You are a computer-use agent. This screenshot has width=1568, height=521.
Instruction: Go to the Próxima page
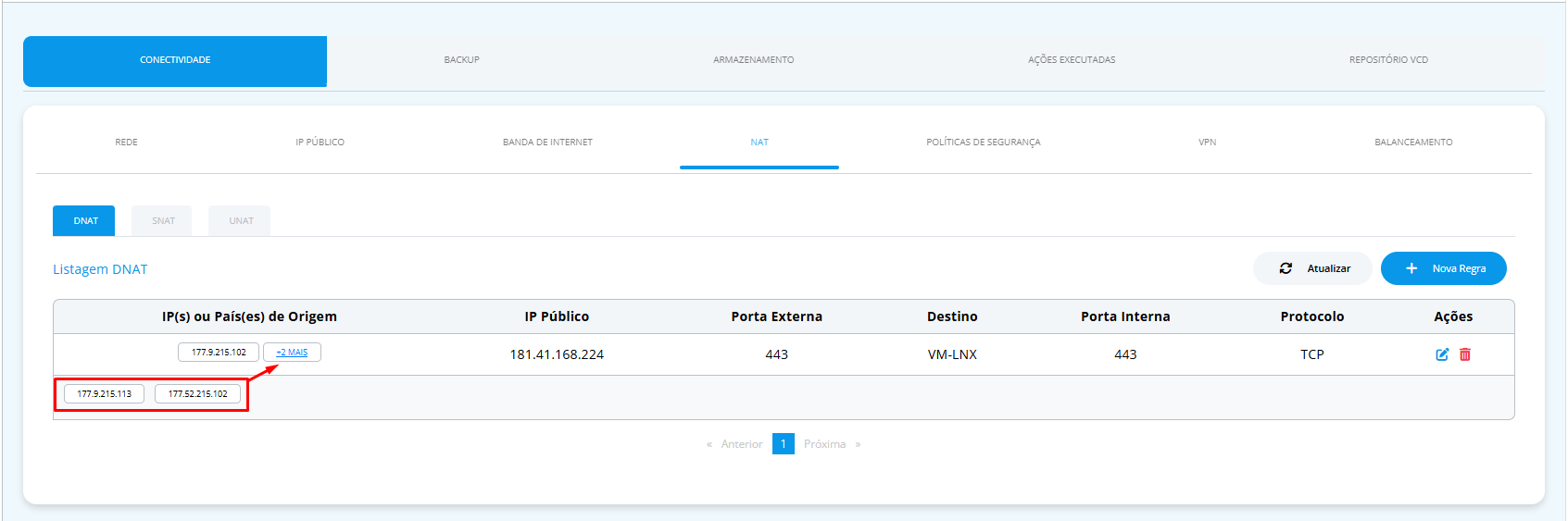pyautogui.click(x=832, y=444)
